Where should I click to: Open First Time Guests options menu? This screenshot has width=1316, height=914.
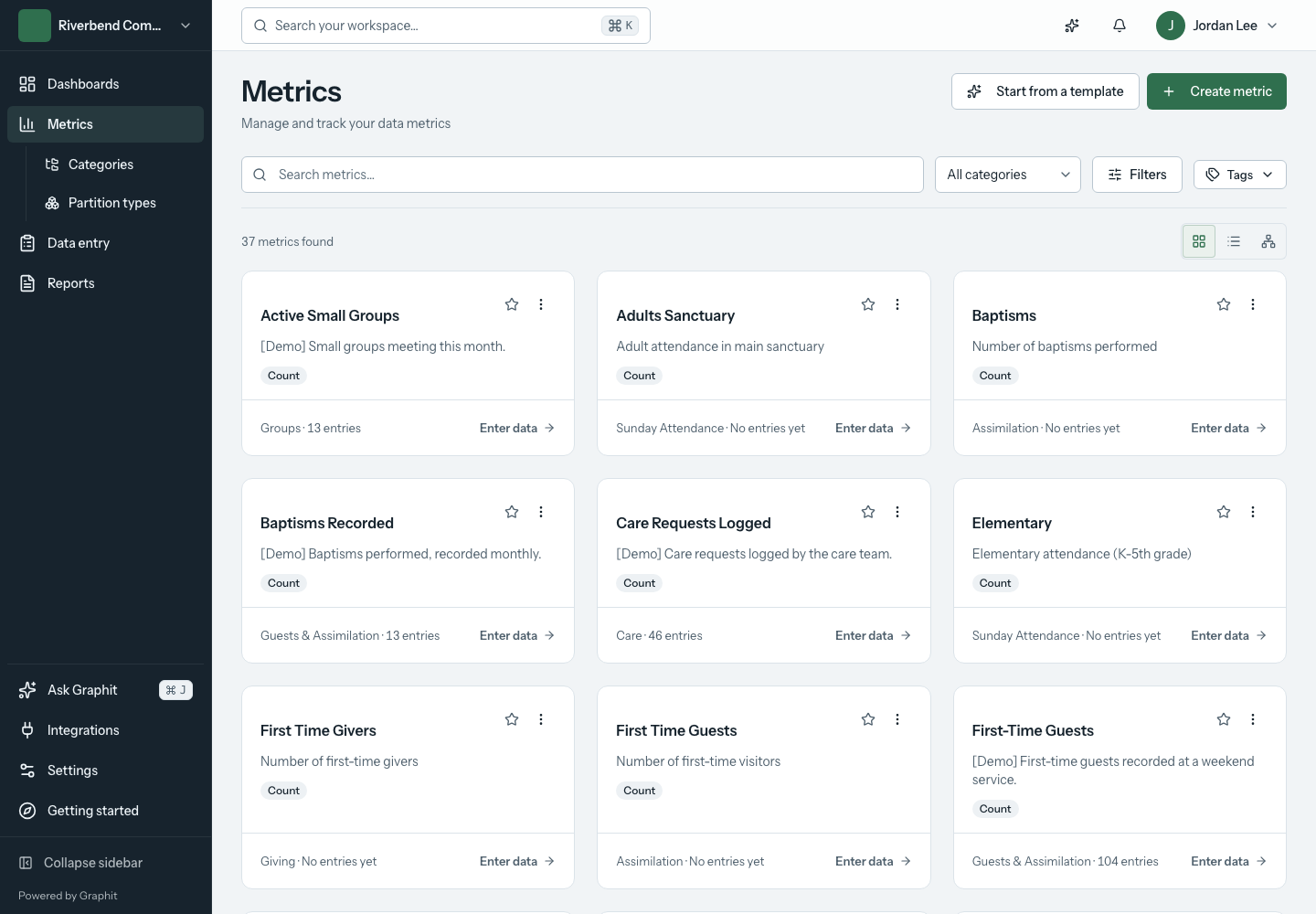coord(897,719)
